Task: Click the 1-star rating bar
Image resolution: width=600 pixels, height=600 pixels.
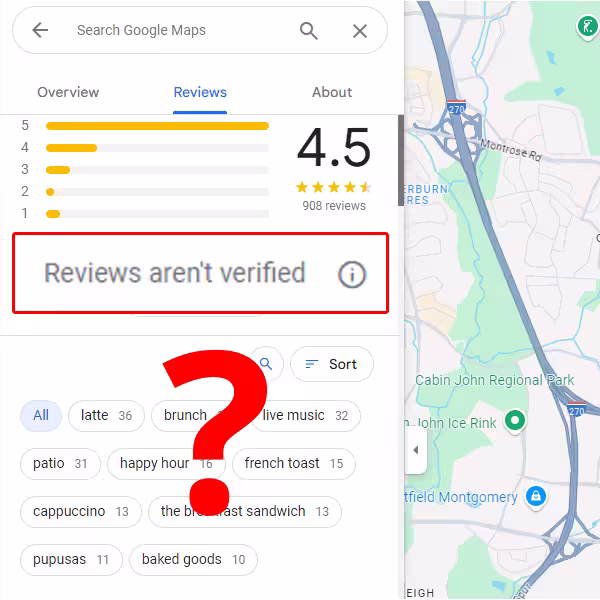Action: tap(157, 214)
